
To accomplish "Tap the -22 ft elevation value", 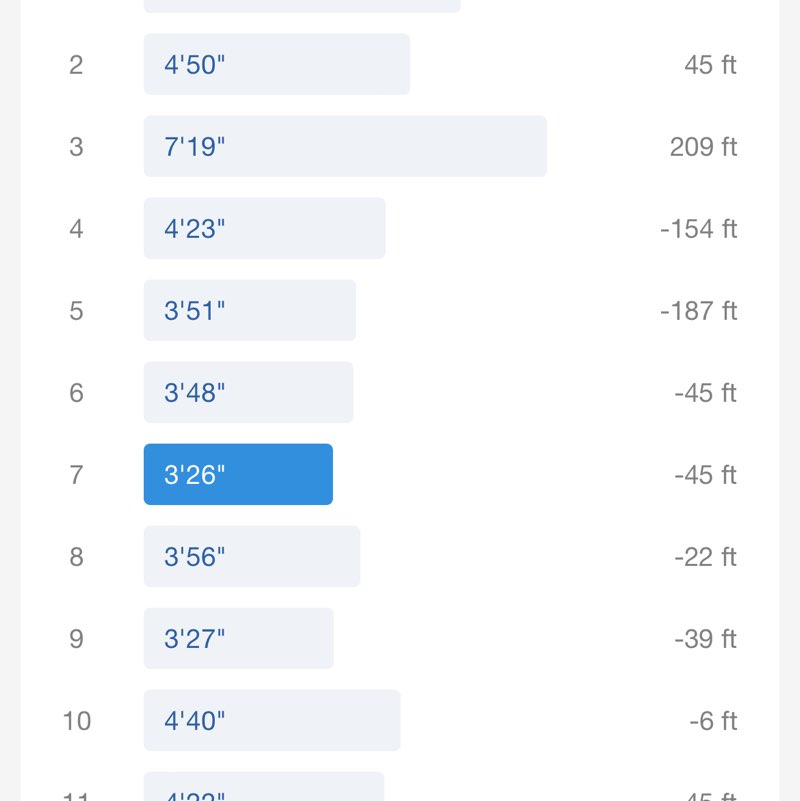I will 705,557.
